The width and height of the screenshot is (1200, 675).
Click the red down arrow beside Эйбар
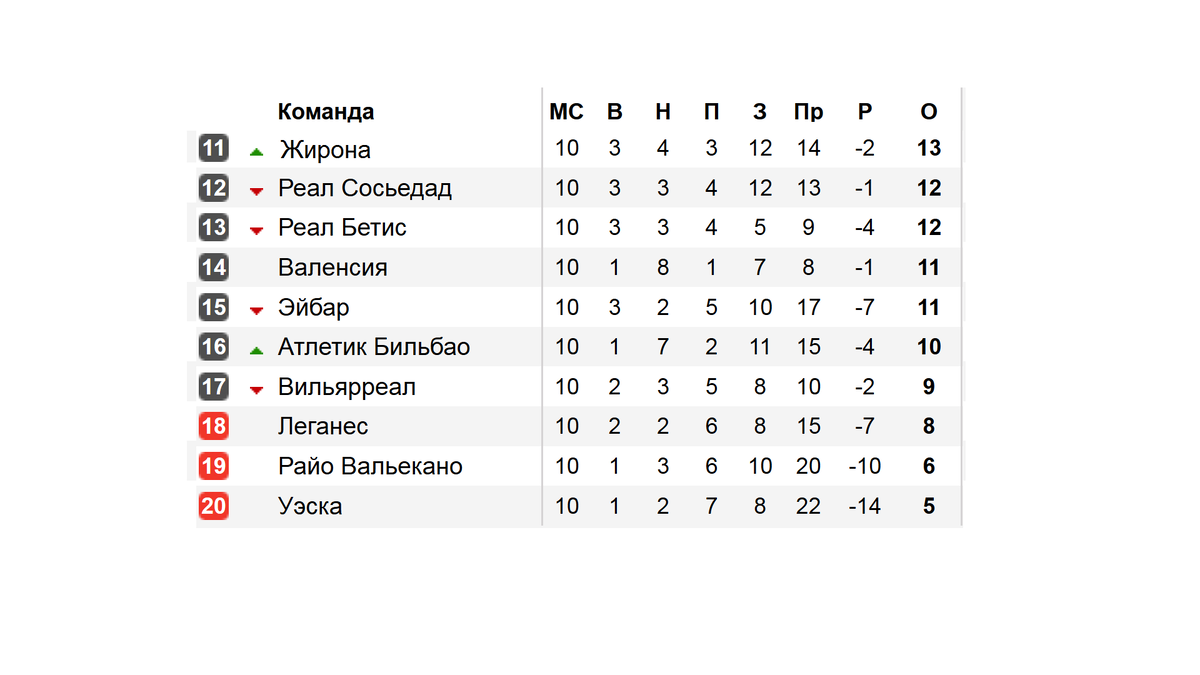(256, 310)
